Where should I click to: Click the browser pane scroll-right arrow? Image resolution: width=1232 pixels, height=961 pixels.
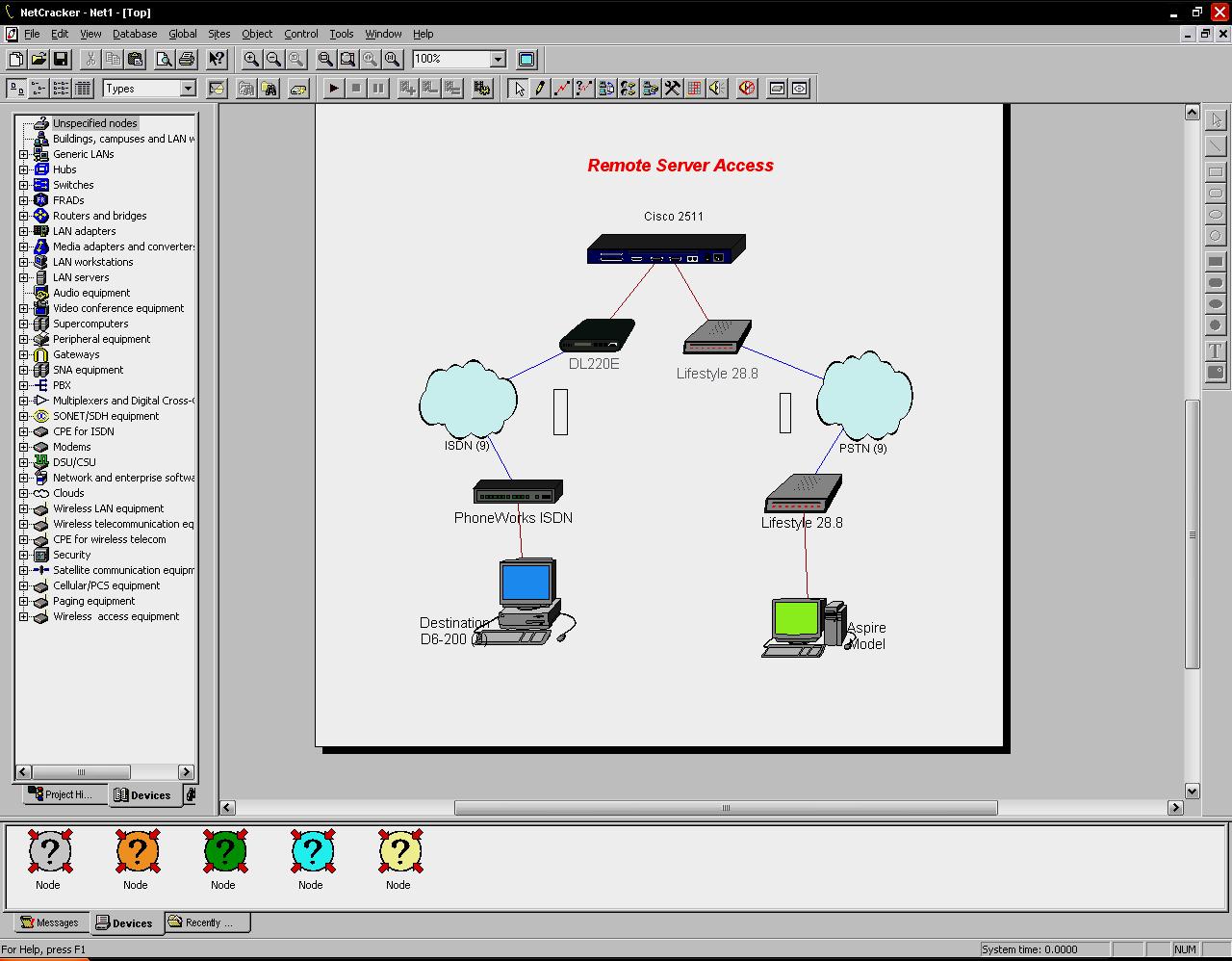tap(187, 771)
